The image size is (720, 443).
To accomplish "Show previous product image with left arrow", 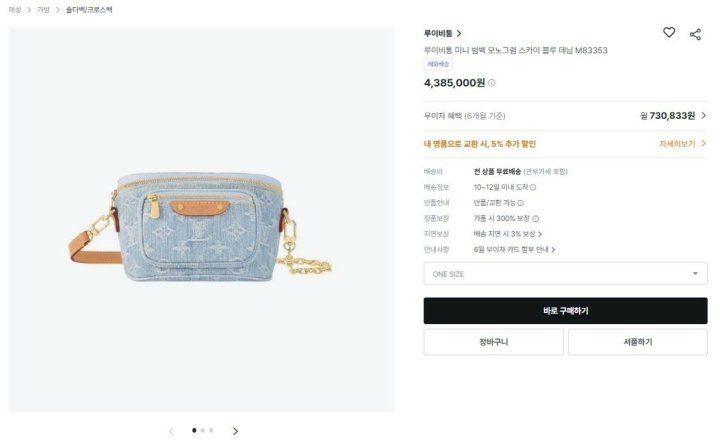I will click(x=171, y=431).
